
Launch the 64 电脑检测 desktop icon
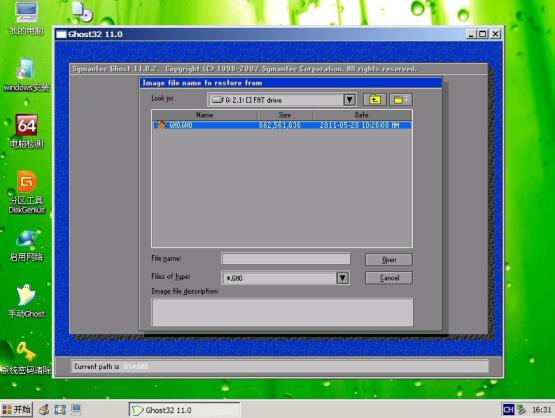point(26,131)
